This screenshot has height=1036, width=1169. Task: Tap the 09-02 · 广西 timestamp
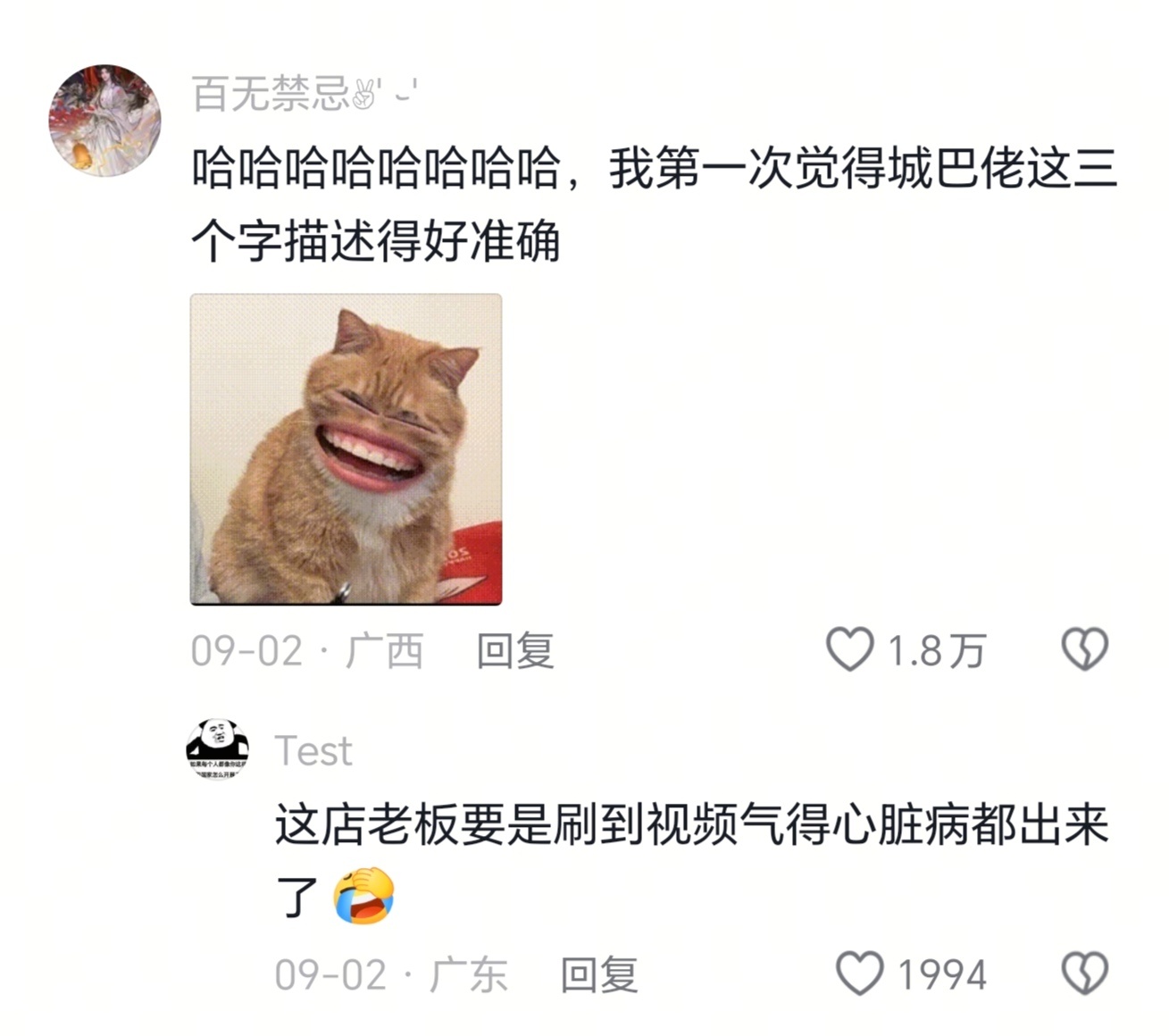(x=307, y=650)
